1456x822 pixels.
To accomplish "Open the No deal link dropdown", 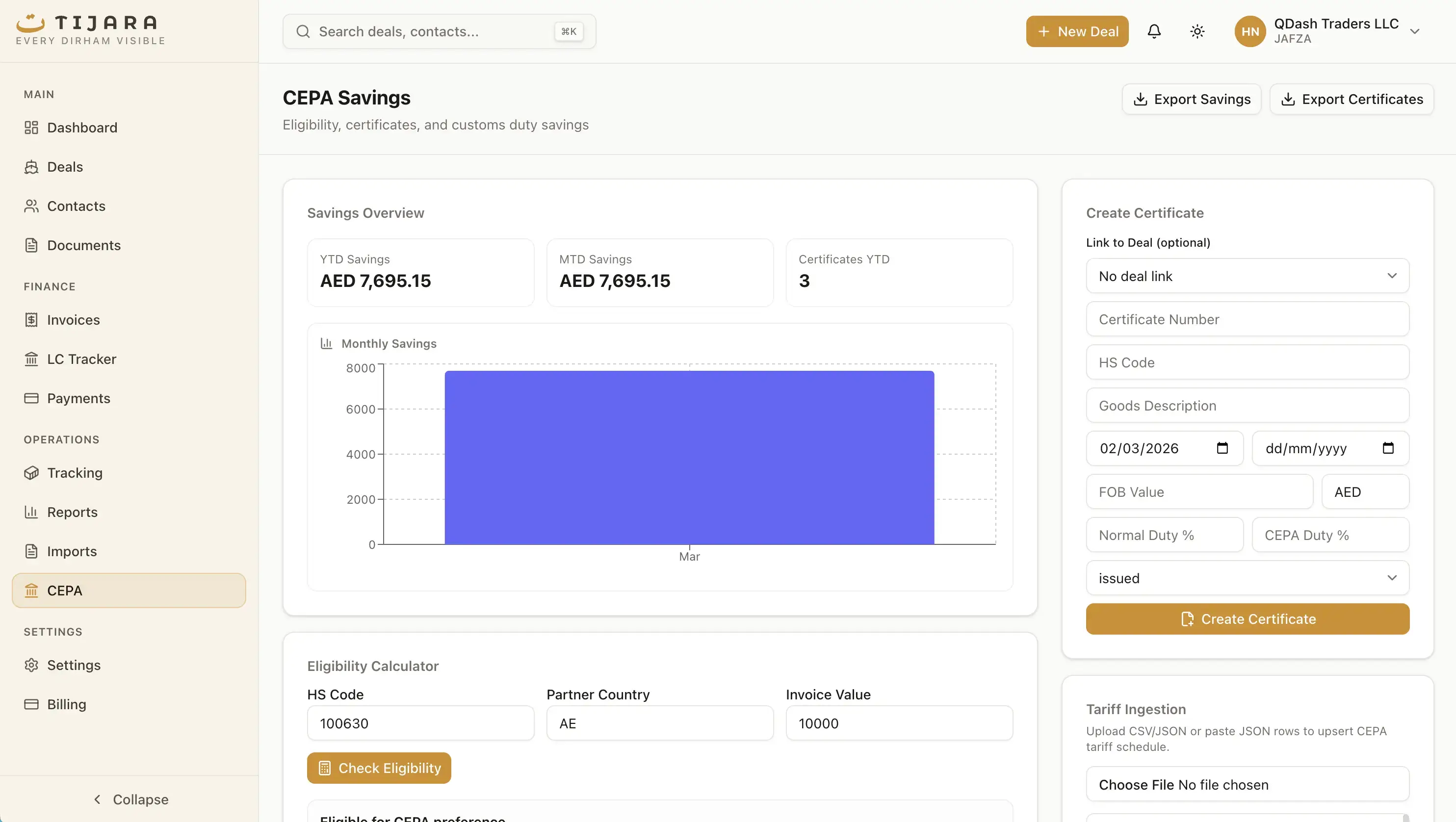I will point(1247,276).
